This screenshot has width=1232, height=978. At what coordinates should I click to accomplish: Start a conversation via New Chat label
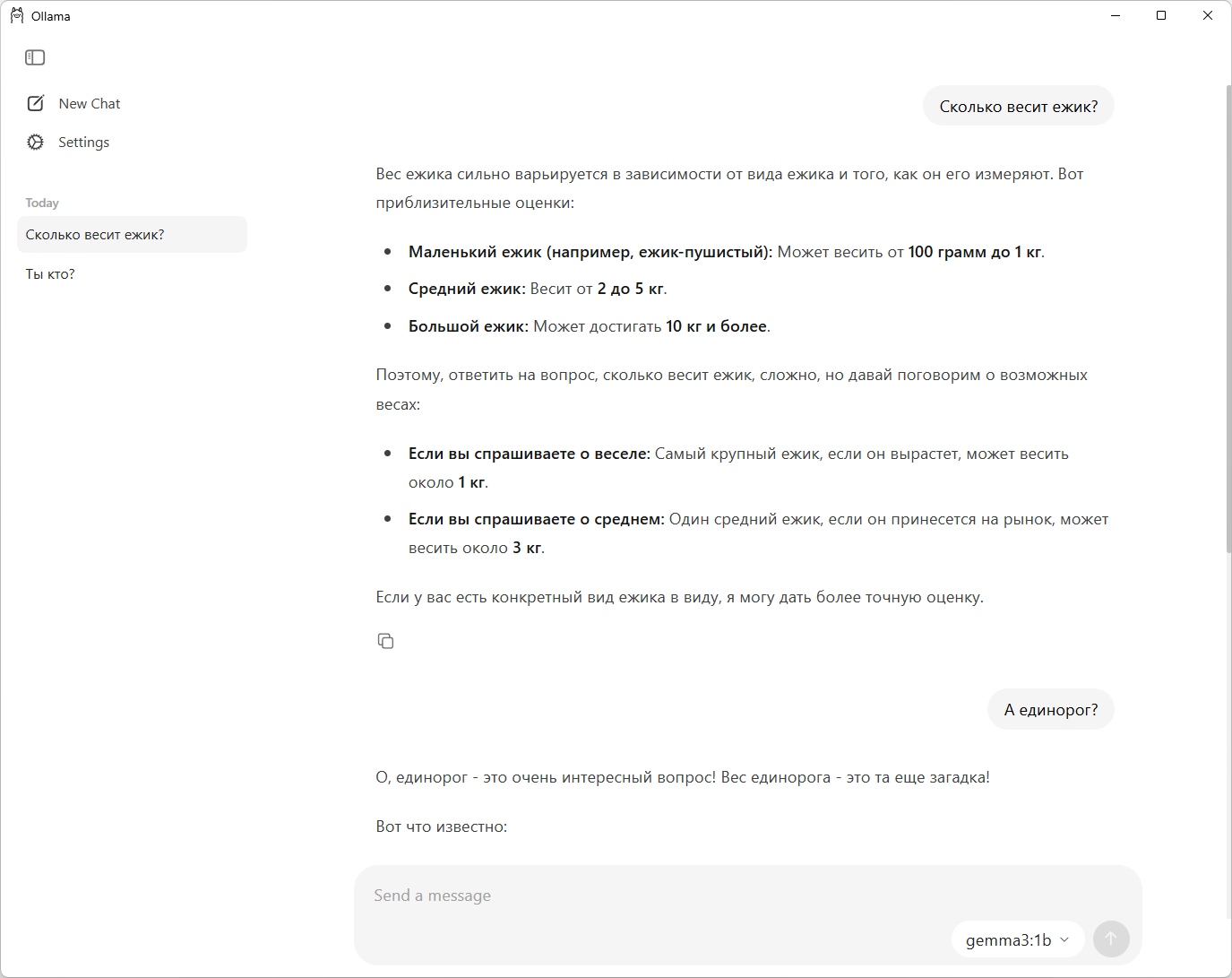(x=90, y=104)
